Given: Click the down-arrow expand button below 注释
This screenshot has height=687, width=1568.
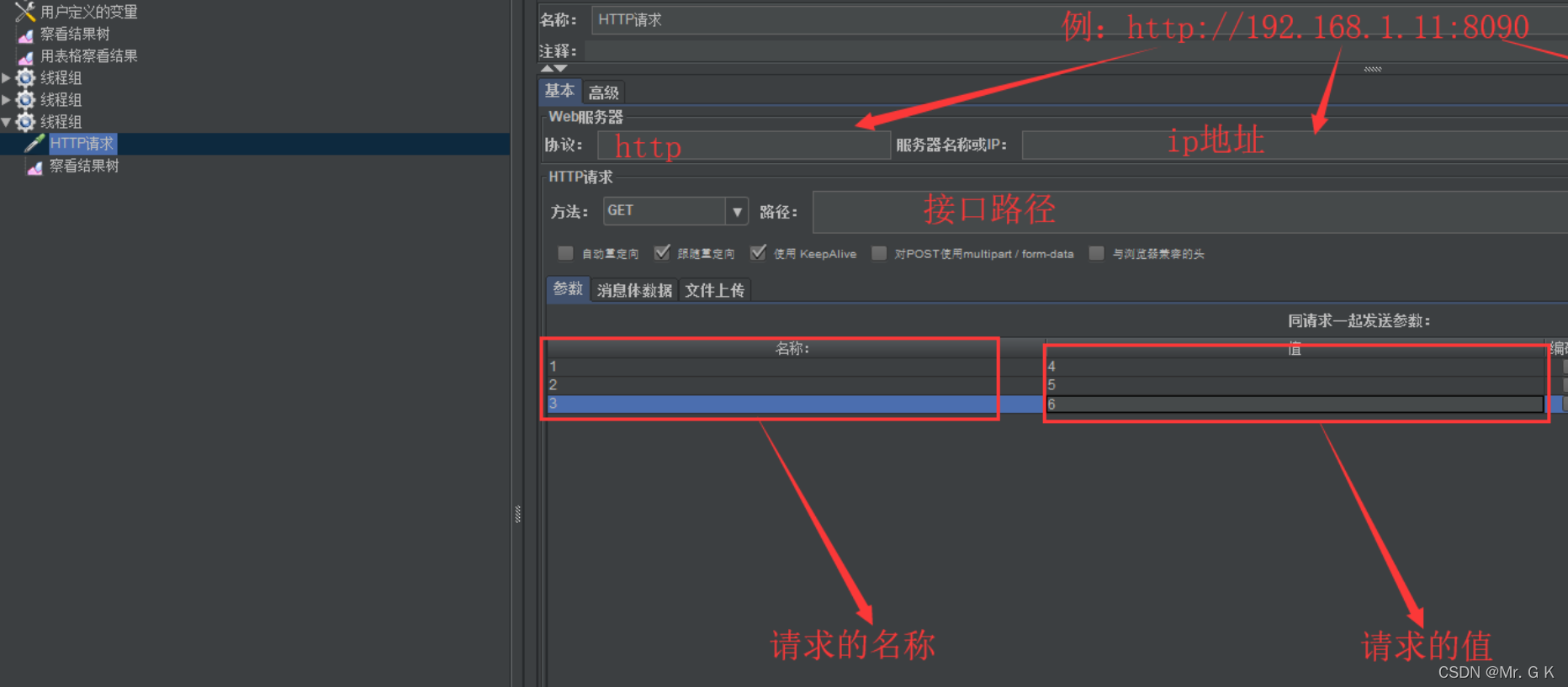Looking at the screenshot, I should click(561, 68).
